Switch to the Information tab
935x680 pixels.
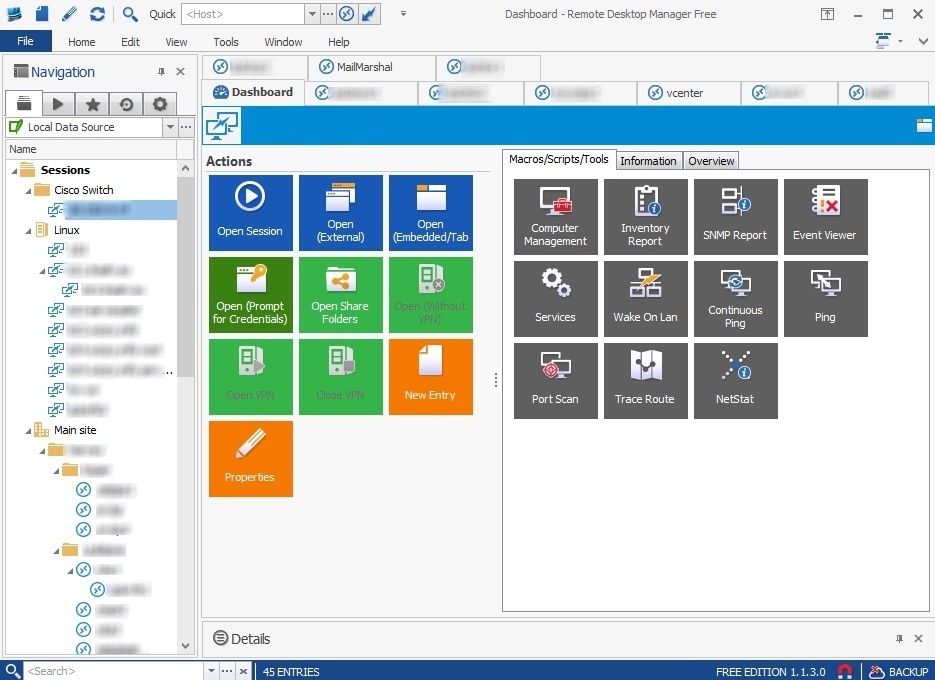649,160
